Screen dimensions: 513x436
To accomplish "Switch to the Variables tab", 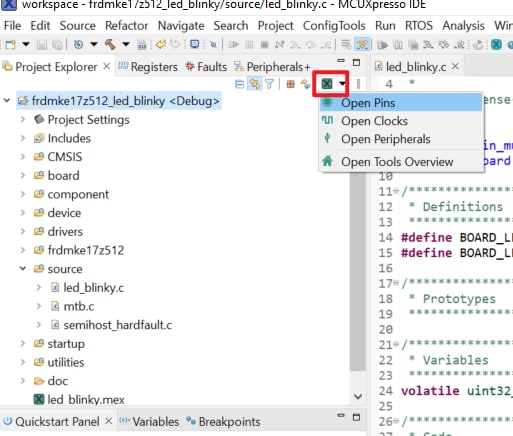I will [x=149, y=421].
